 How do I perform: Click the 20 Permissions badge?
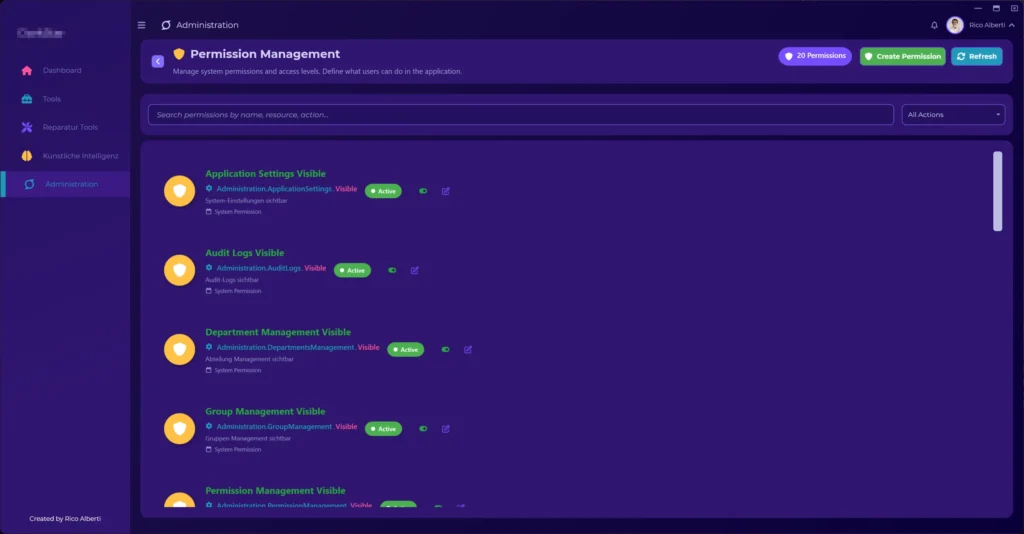tap(815, 56)
